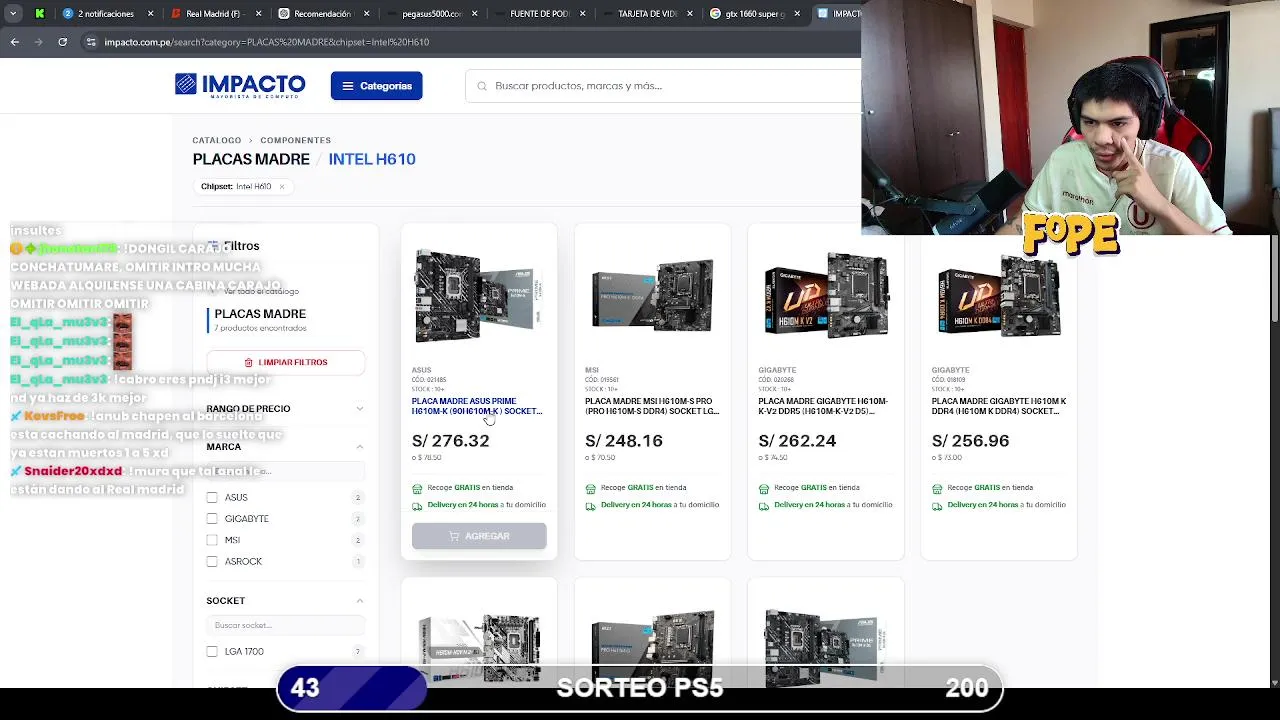Open the ASUS Prime H610M-K product image
Viewport: 1280px width, 720px height.
(x=479, y=296)
